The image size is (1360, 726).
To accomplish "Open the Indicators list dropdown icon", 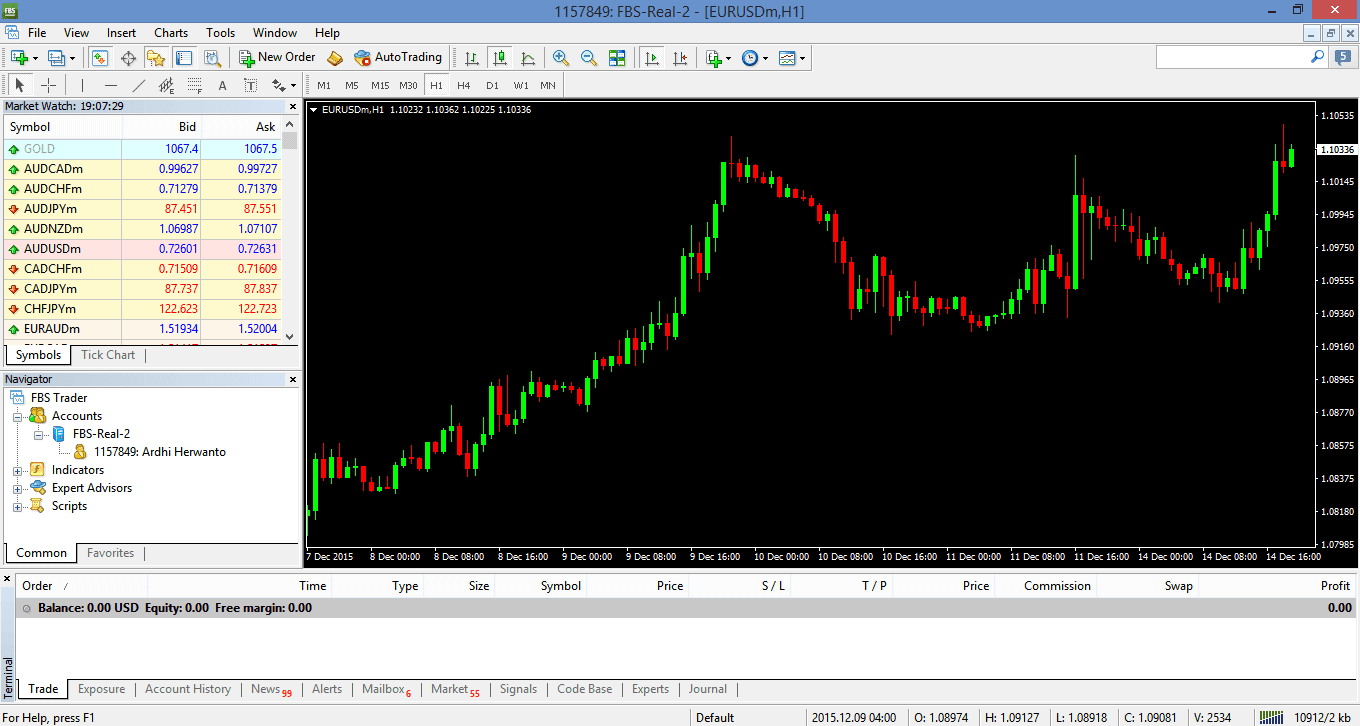I will tap(718, 58).
